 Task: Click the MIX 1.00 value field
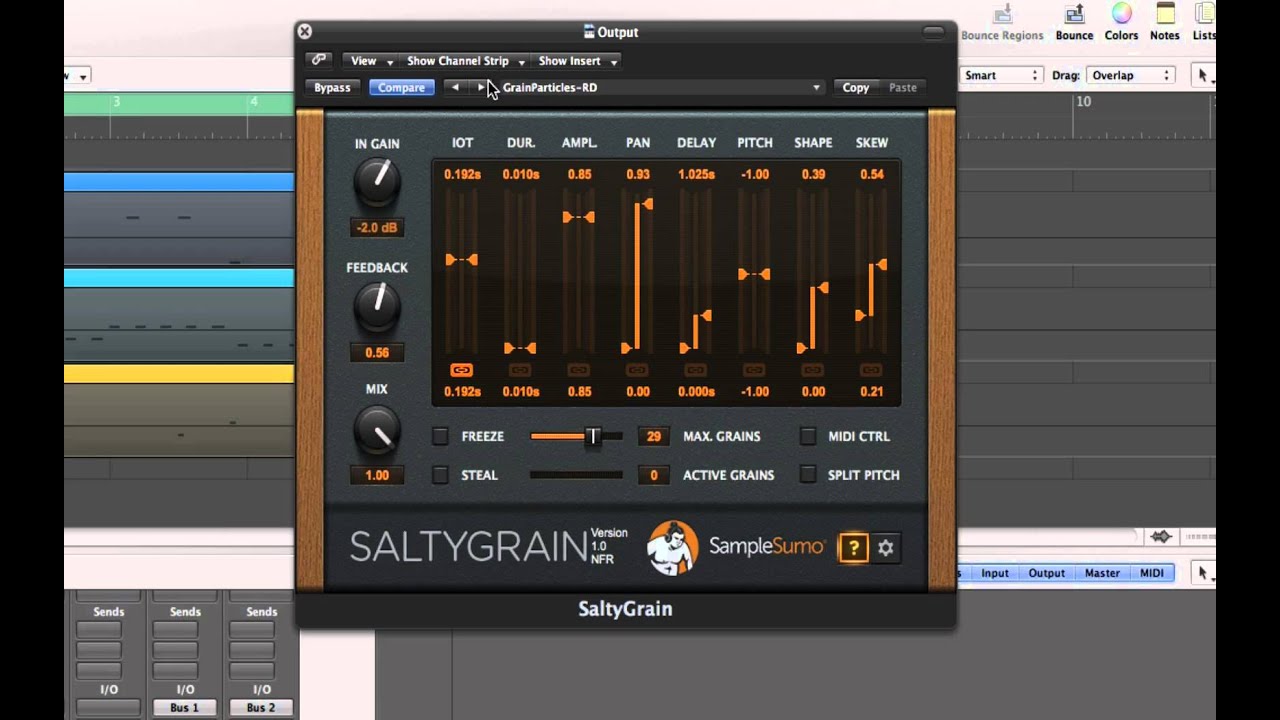tap(377, 475)
